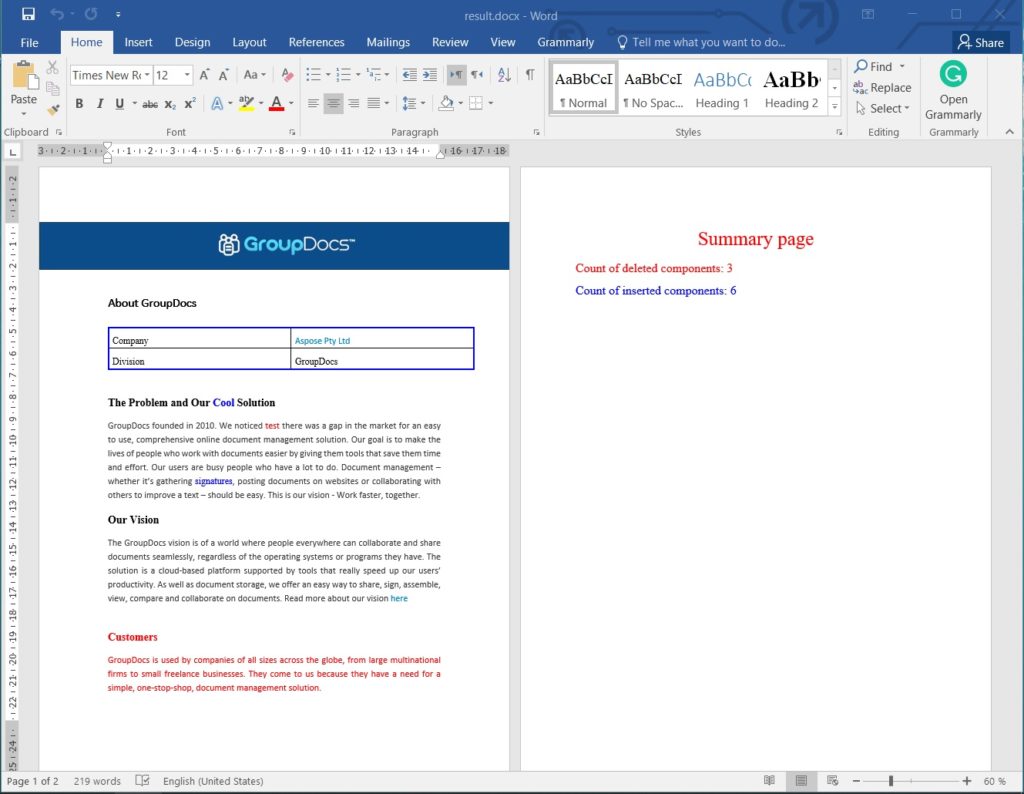Screen dimensions: 1024x794
Task: Expand the Text Highlight Color dropdown arrow
Action: pos(261,103)
